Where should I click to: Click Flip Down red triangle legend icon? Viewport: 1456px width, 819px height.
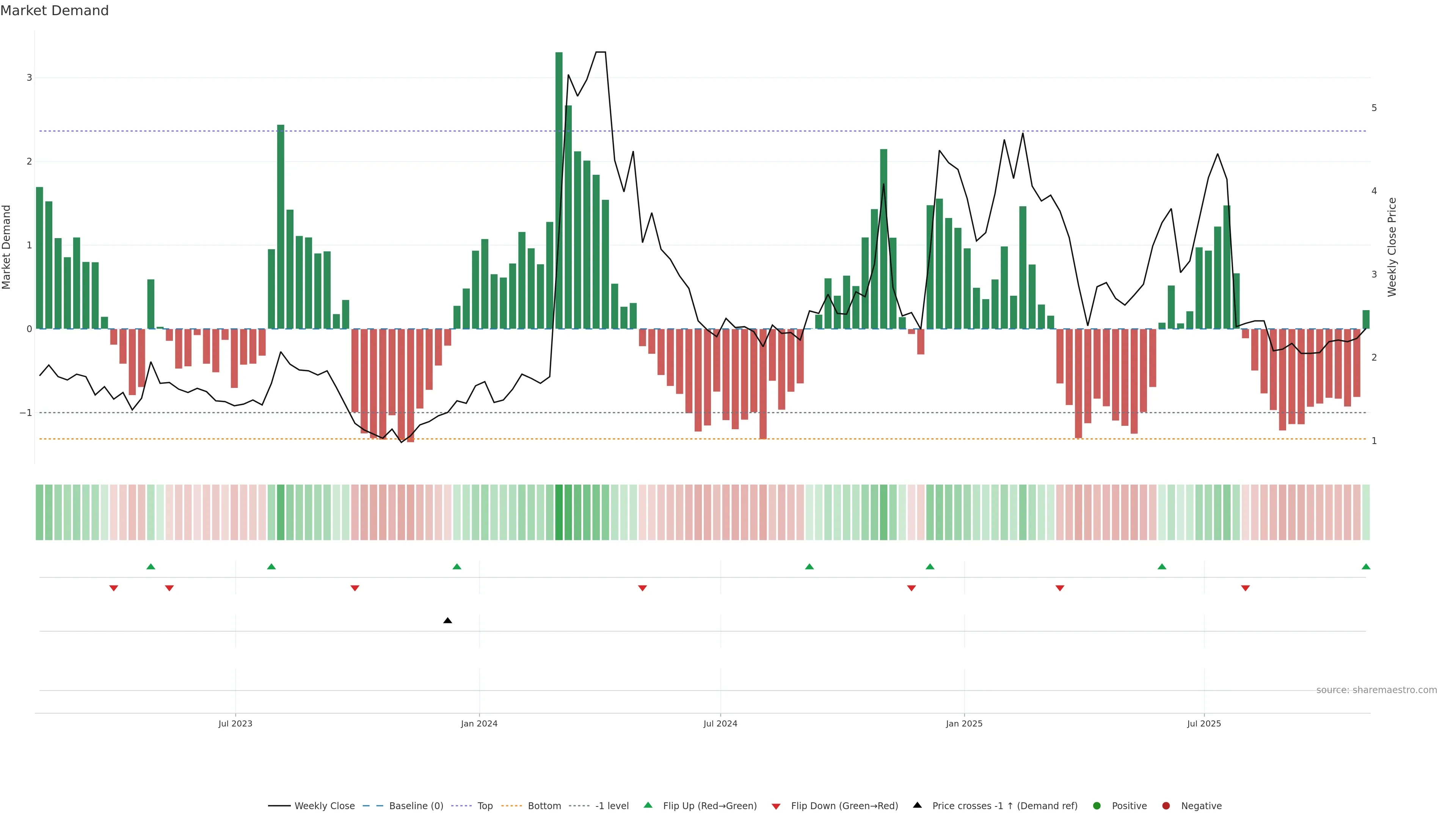[x=776, y=806]
